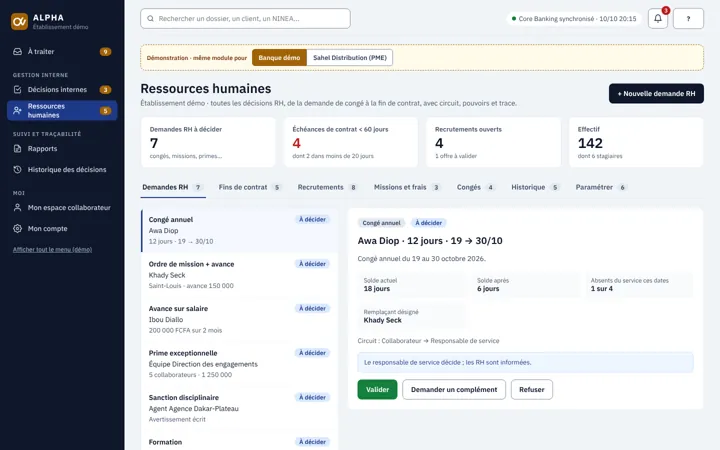
Task: Click Demandes RH à décider card
Action: click(x=208, y=142)
